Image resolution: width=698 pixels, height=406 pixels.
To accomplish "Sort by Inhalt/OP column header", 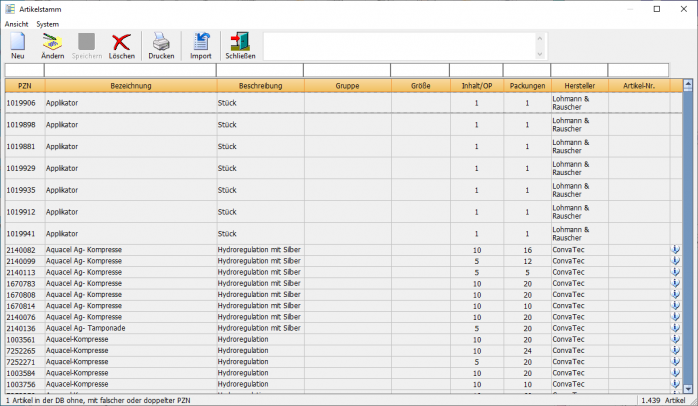I will (x=477, y=86).
